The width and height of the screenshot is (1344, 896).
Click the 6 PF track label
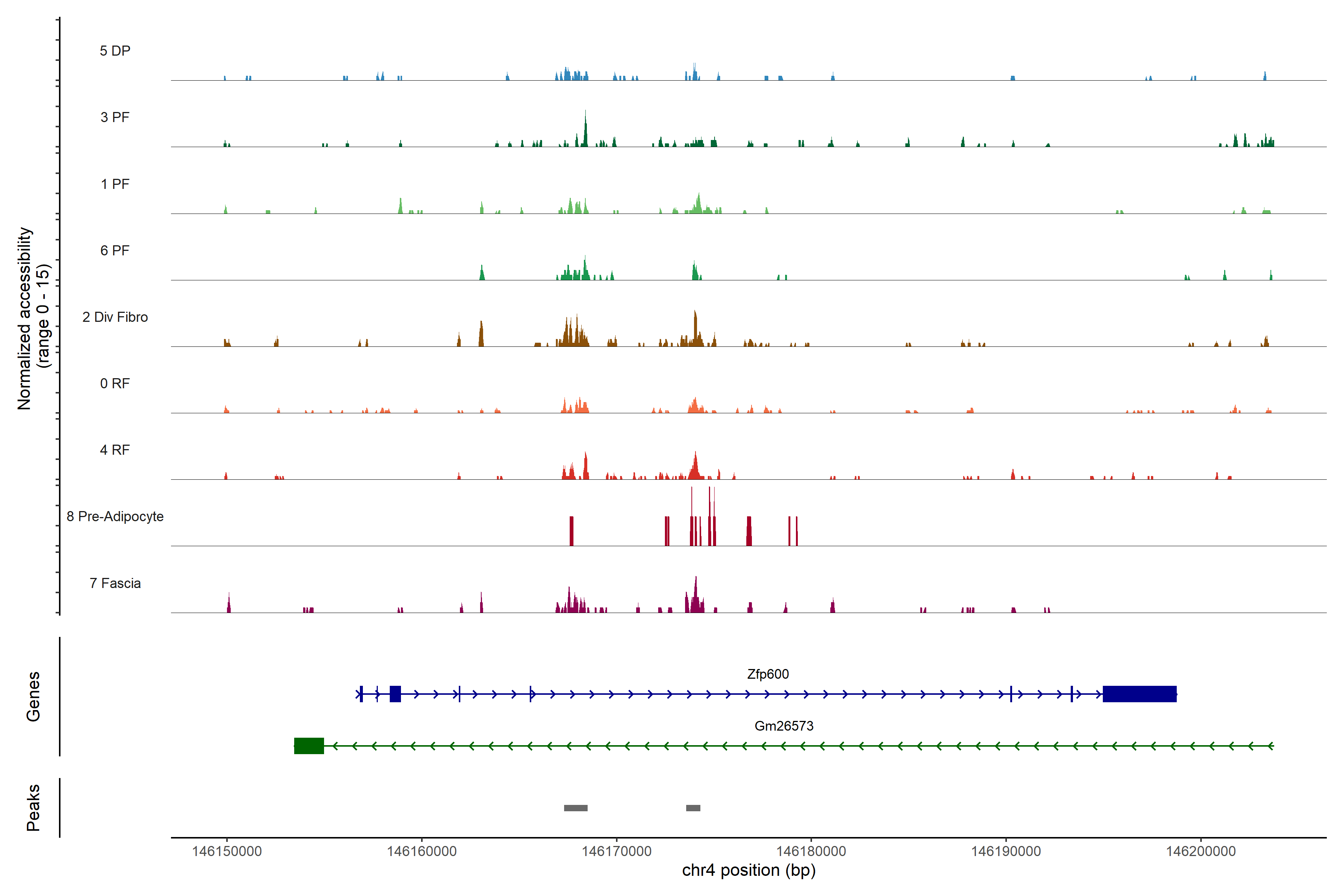[115, 250]
